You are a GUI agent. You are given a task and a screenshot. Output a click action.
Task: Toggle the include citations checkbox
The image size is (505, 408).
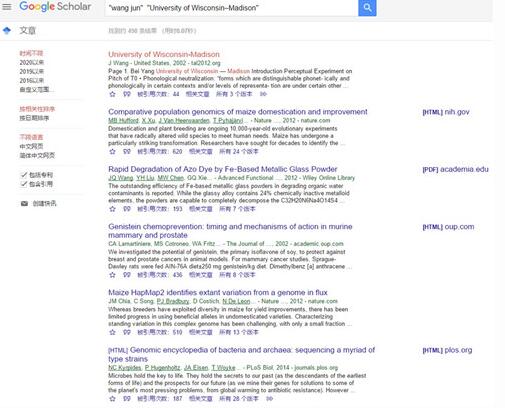pyautogui.click(x=24, y=184)
